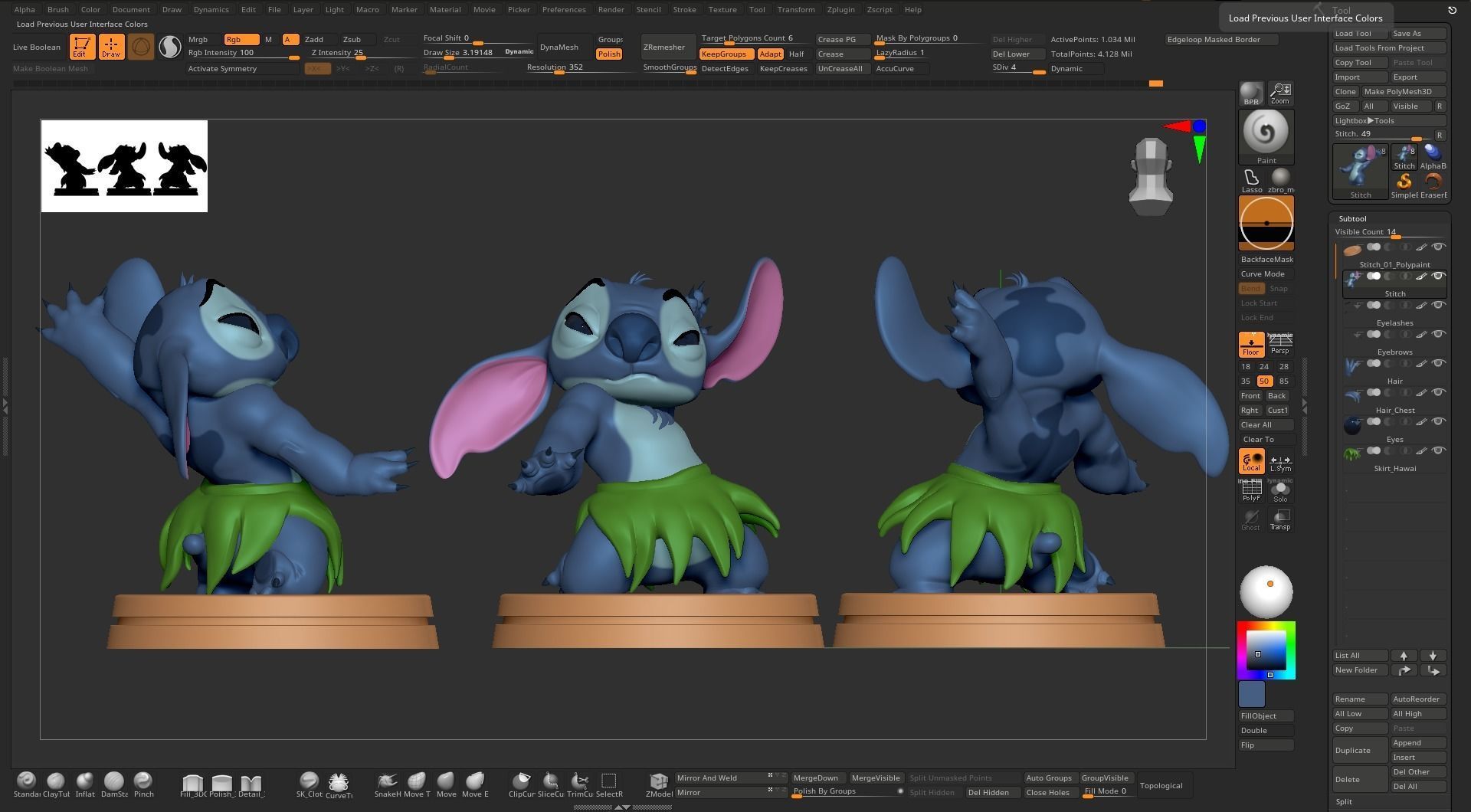Open the Paint brush thumbnail
This screenshot has width=1471, height=812.
pos(1266,136)
